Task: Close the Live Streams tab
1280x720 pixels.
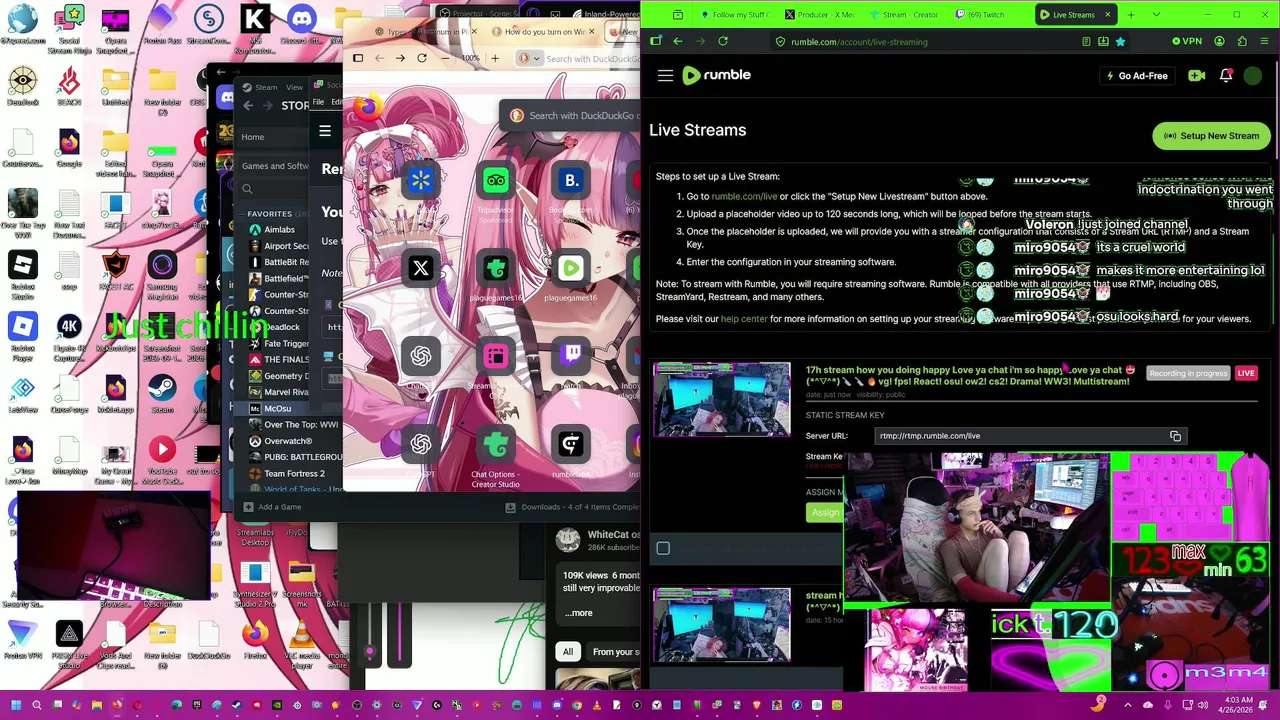Action: tap(1107, 15)
